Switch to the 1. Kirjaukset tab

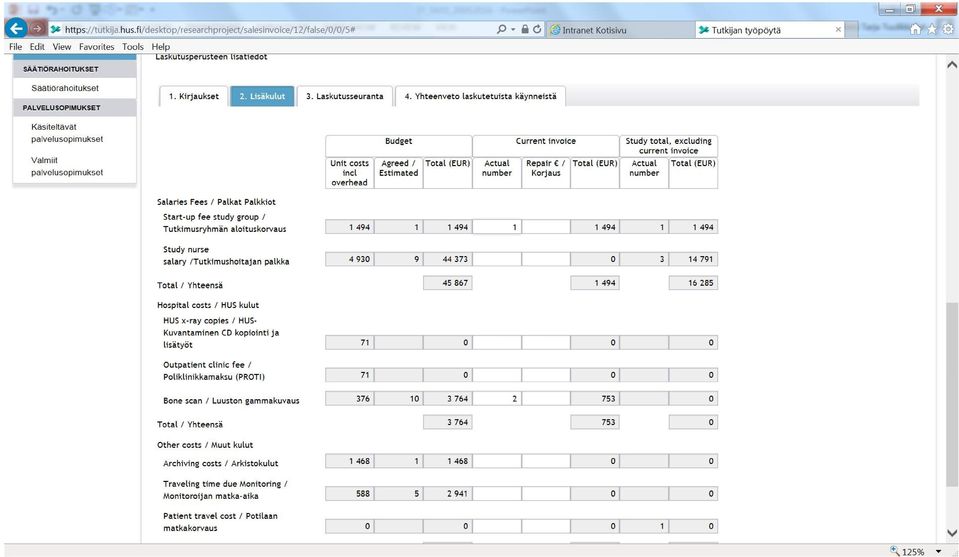(x=194, y=96)
